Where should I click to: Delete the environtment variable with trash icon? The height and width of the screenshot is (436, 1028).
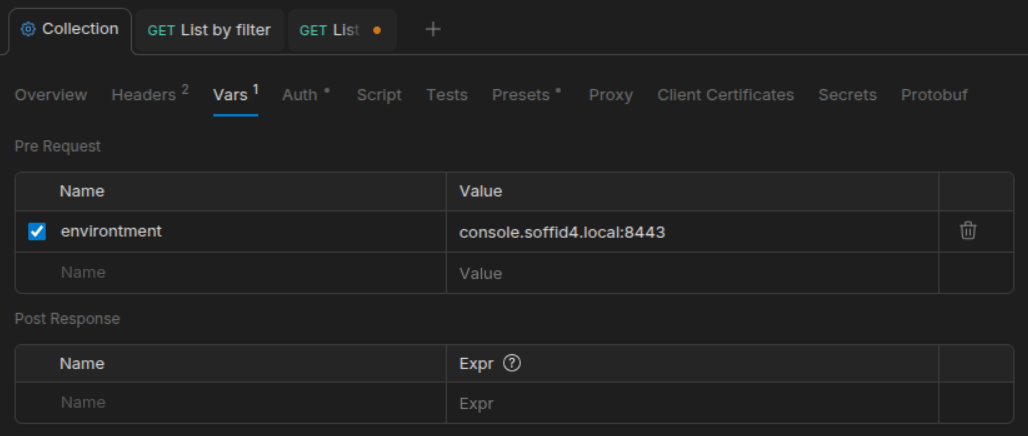point(967,231)
